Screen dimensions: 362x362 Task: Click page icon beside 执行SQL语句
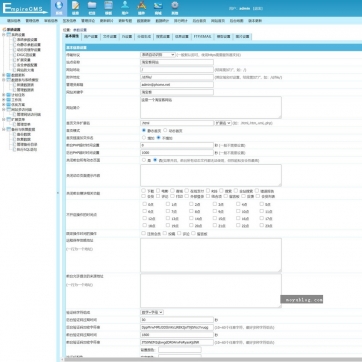pos(14,149)
